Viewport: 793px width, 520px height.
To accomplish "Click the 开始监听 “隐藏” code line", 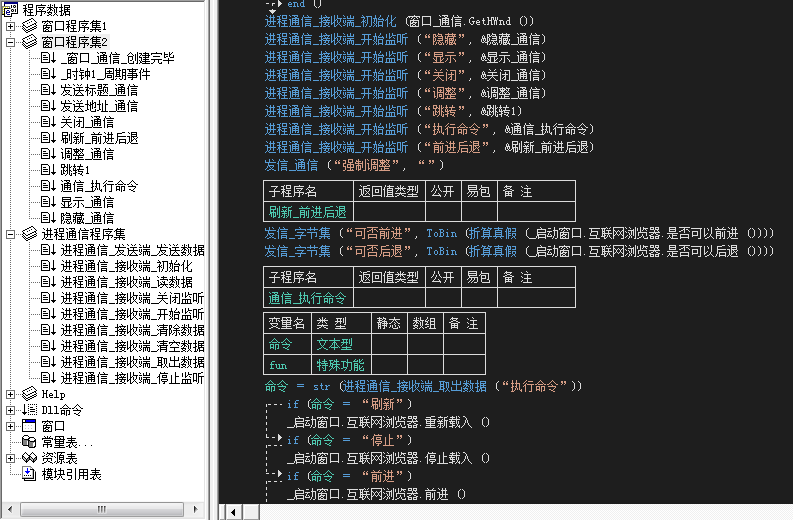I will click(x=406, y=39).
